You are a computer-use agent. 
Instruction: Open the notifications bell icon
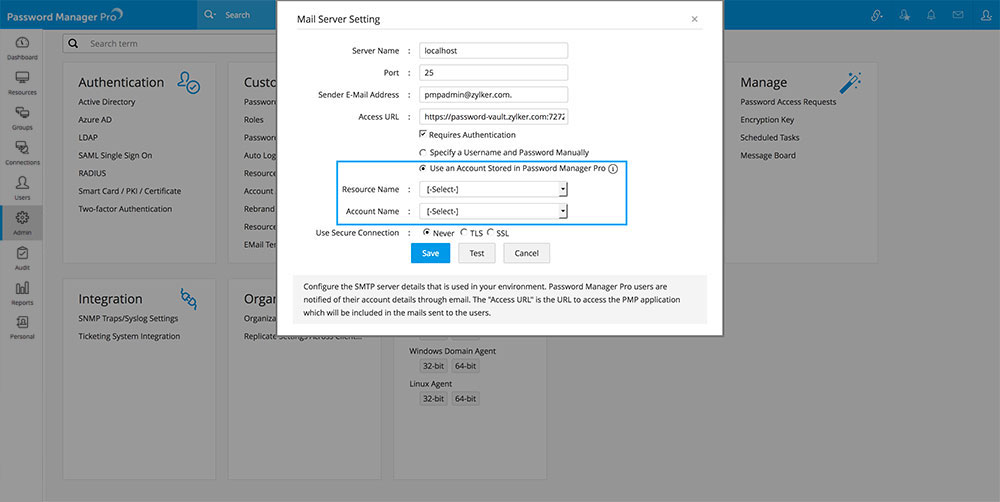tap(931, 15)
